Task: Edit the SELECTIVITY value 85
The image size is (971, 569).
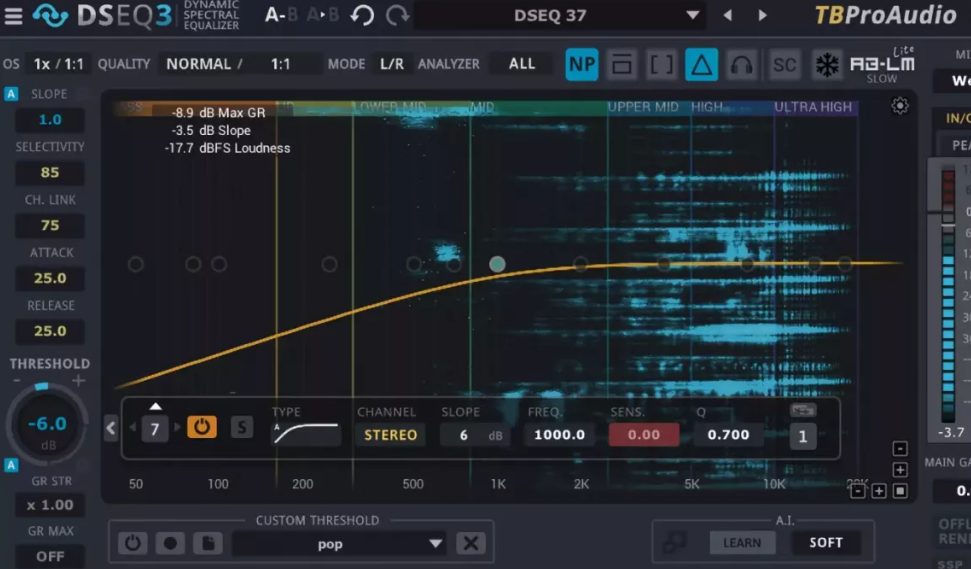Action: (50, 172)
